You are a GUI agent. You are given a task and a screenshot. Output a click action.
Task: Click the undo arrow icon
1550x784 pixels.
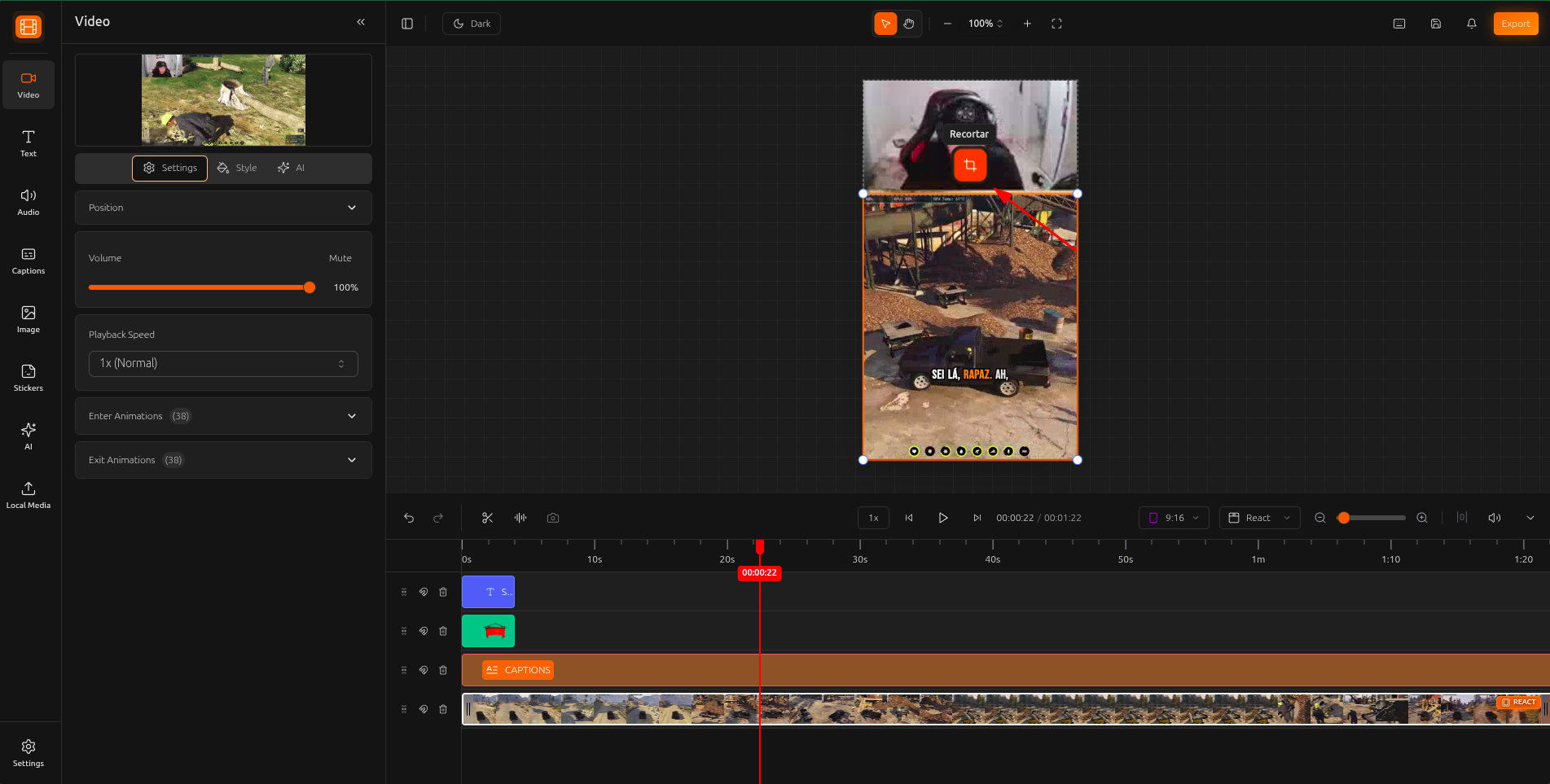[x=409, y=518]
